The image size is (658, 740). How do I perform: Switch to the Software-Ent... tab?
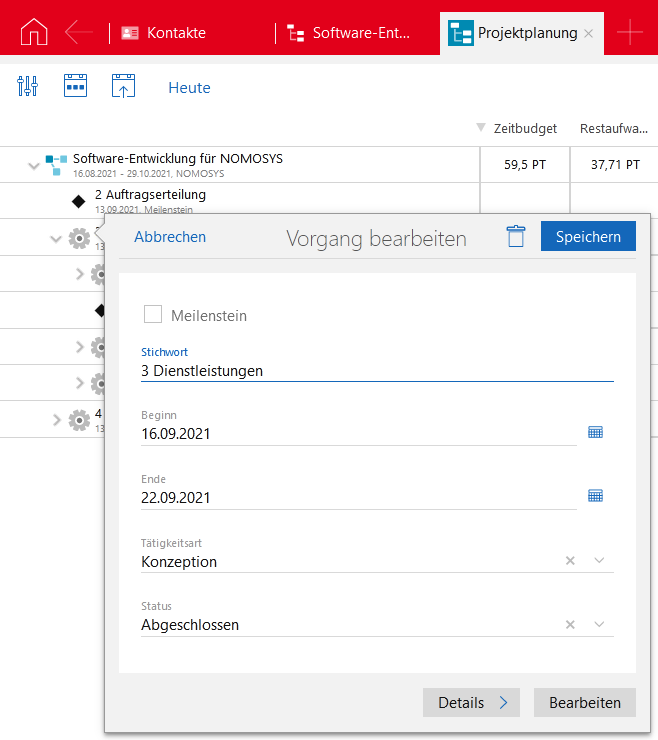coord(360,33)
